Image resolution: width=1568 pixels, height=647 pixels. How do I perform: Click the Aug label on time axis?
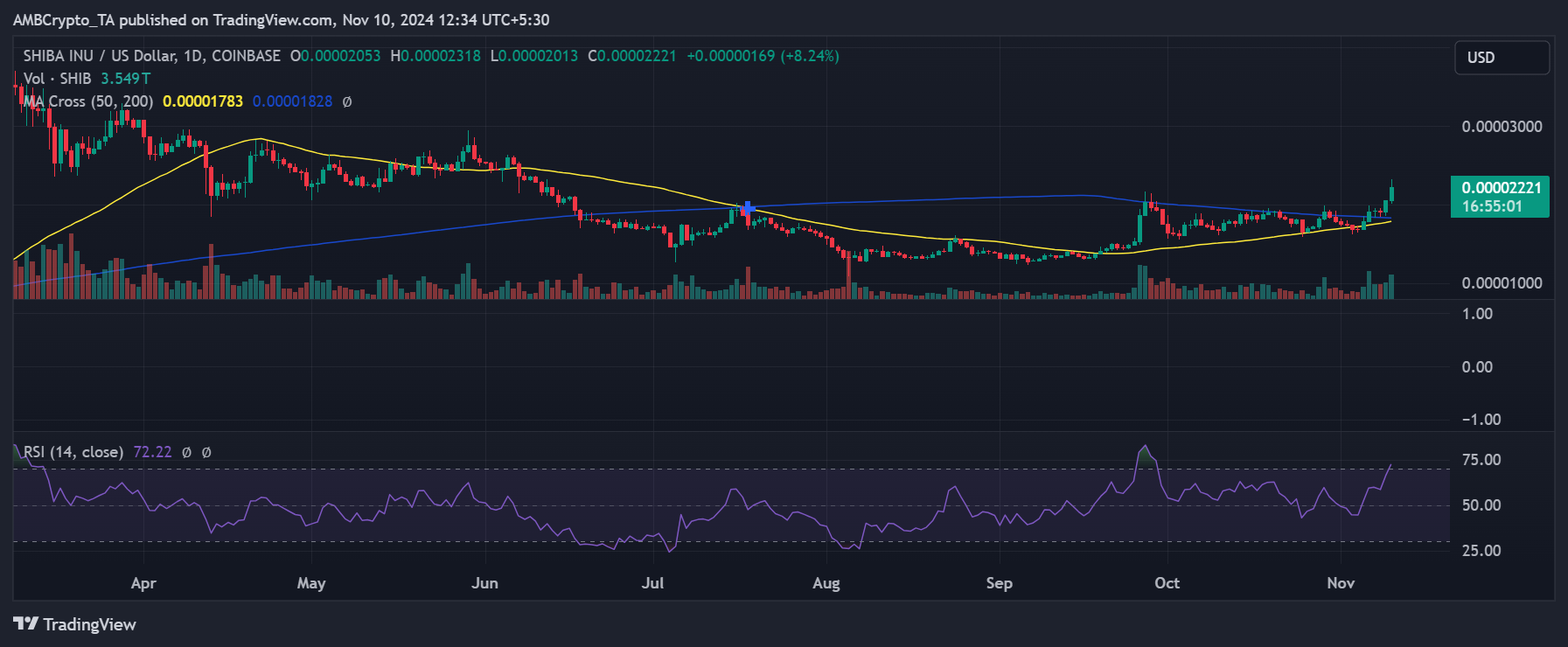click(826, 583)
